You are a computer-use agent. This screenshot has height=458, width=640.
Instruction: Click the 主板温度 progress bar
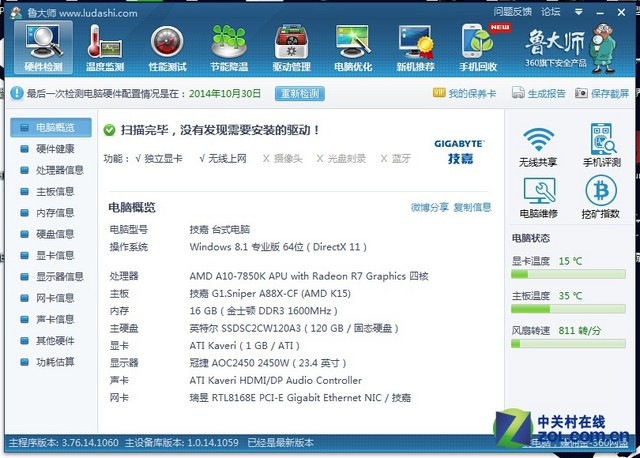569,309
